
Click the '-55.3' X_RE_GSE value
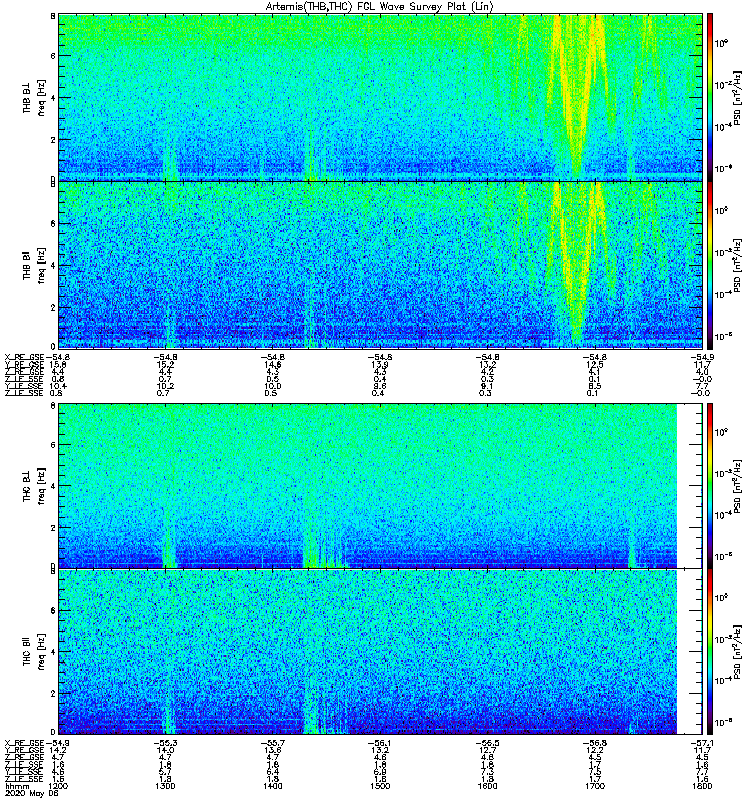tap(165, 743)
